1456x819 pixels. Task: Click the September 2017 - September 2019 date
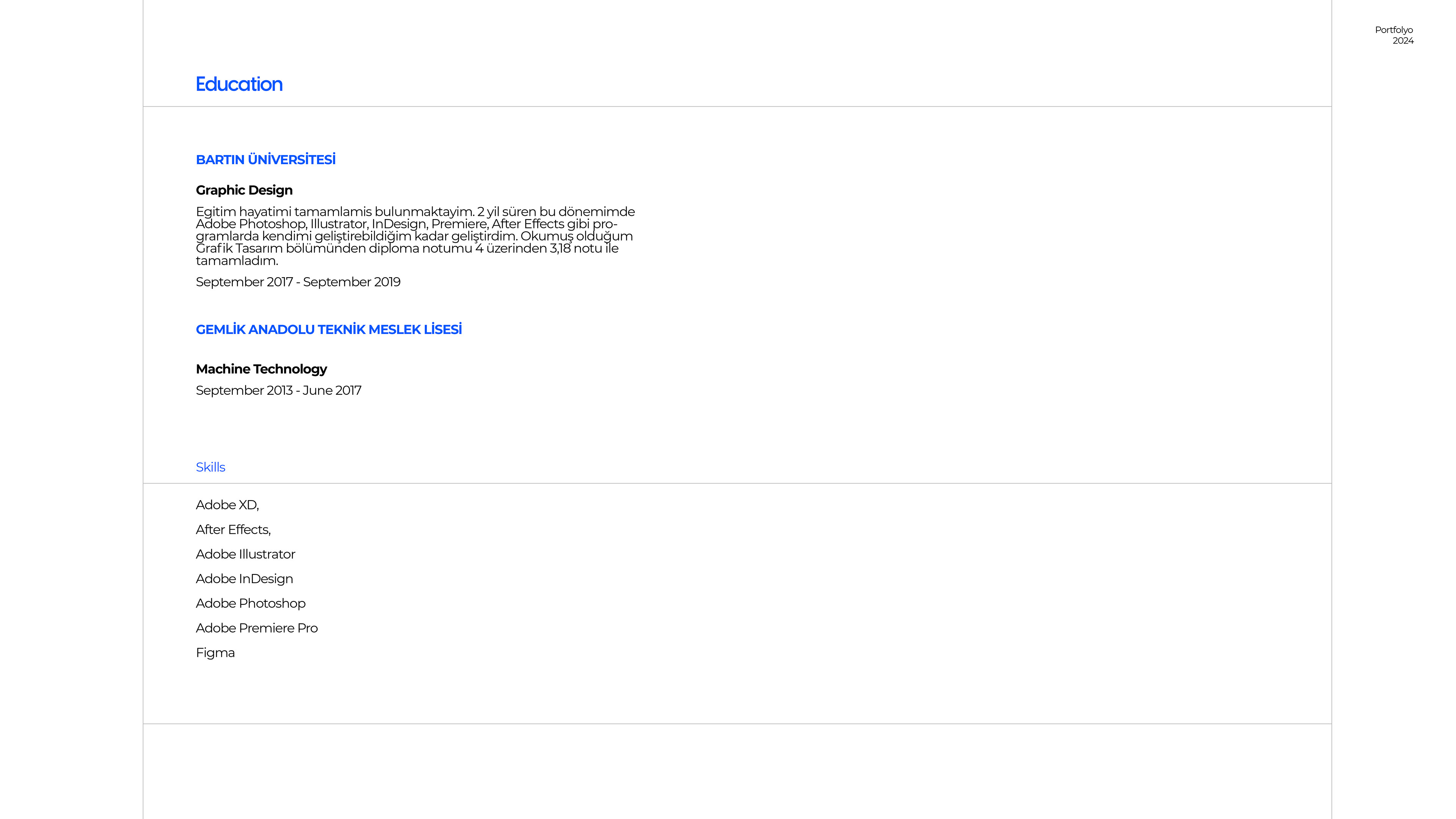(x=298, y=282)
